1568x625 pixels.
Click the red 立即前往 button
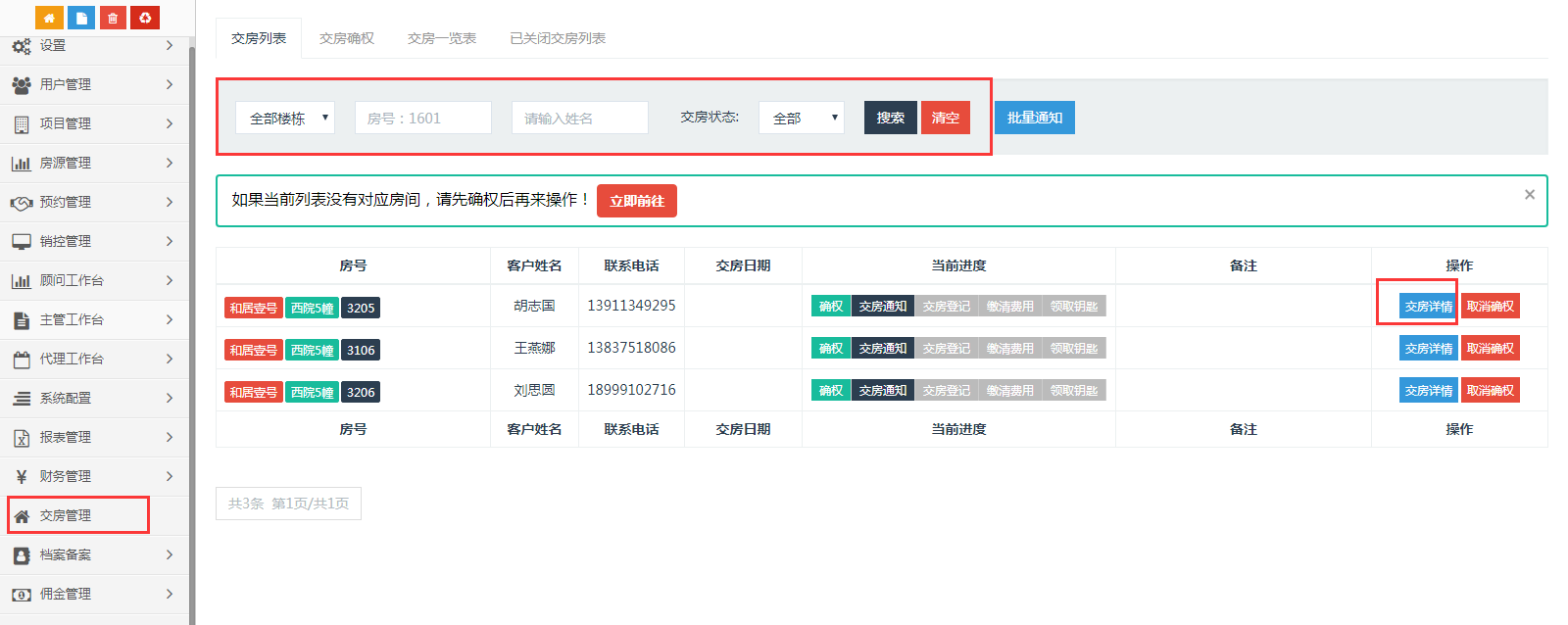click(x=637, y=201)
